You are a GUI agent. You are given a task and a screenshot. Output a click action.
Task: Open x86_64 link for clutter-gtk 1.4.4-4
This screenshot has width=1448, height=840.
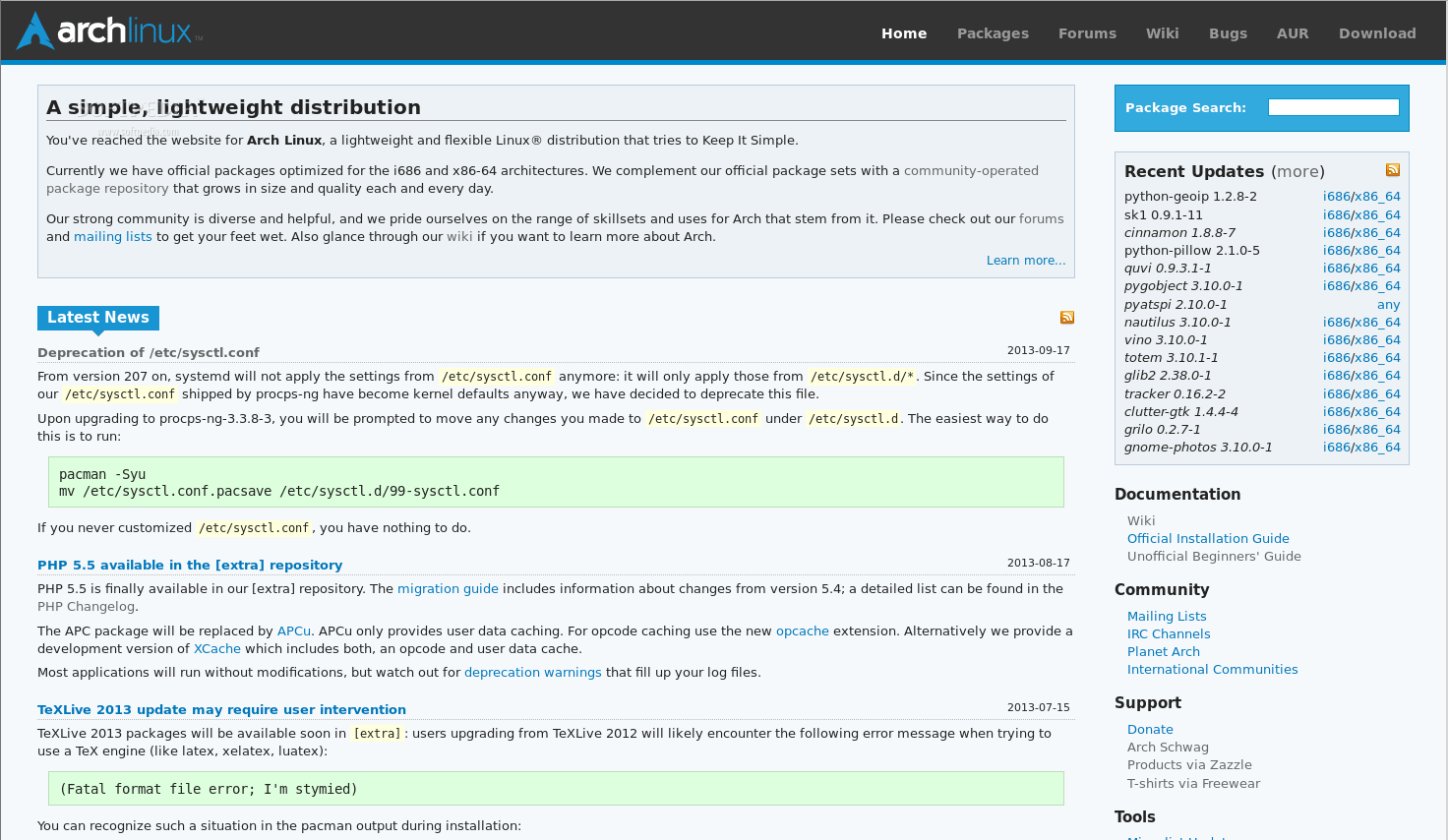tap(1377, 412)
